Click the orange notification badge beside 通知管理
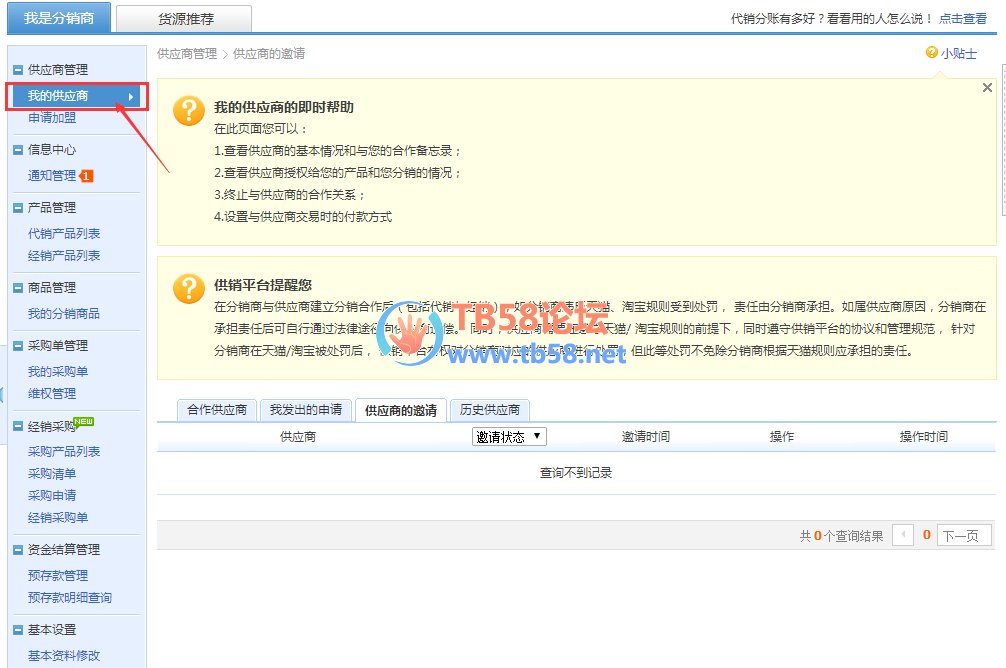 pyautogui.click(x=86, y=176)
